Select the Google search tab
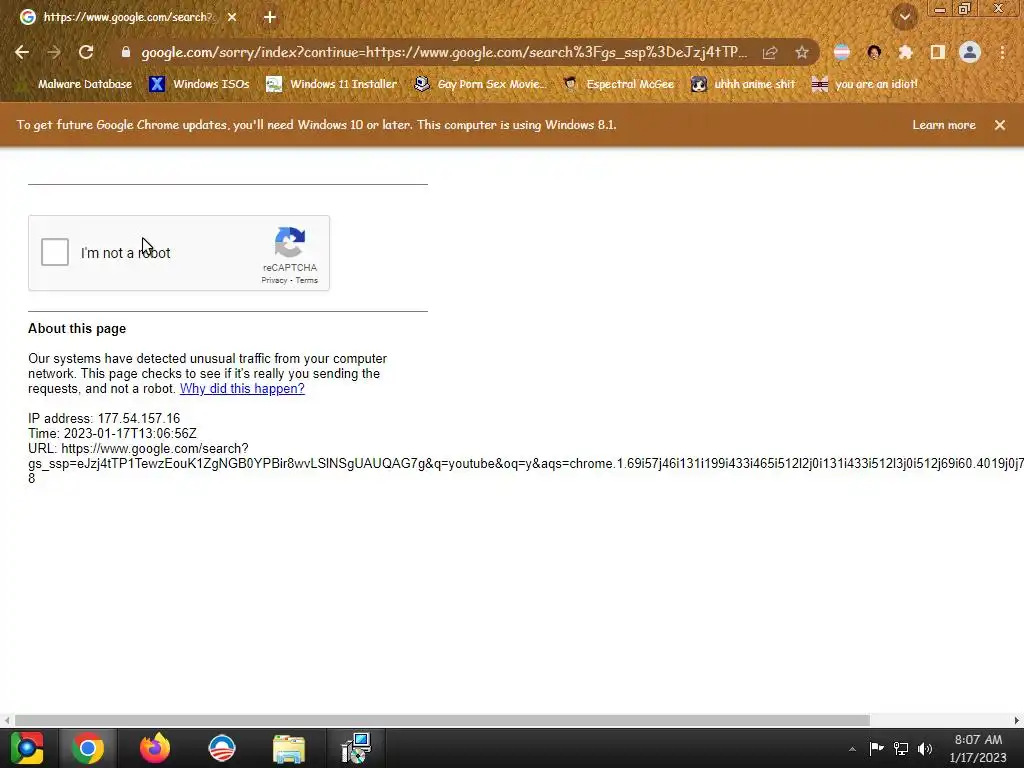The height and width of the screenshot is (768, 1024). (x=127, y=18)
